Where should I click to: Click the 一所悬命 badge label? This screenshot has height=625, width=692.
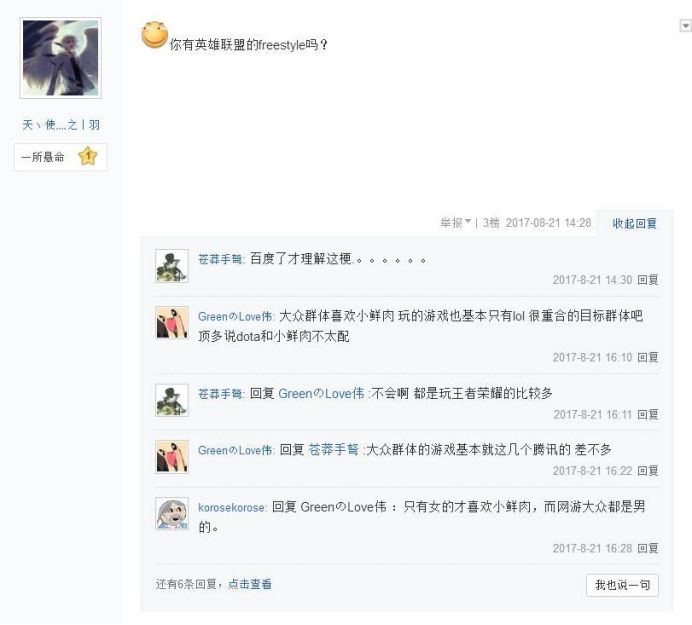[x=43, y=157]
